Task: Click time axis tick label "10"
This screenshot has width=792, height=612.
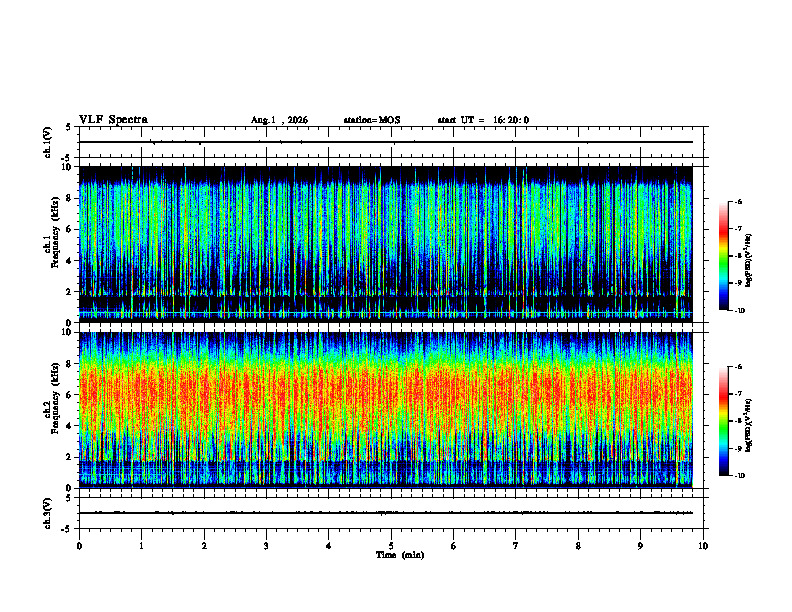Action: [703, 546]
